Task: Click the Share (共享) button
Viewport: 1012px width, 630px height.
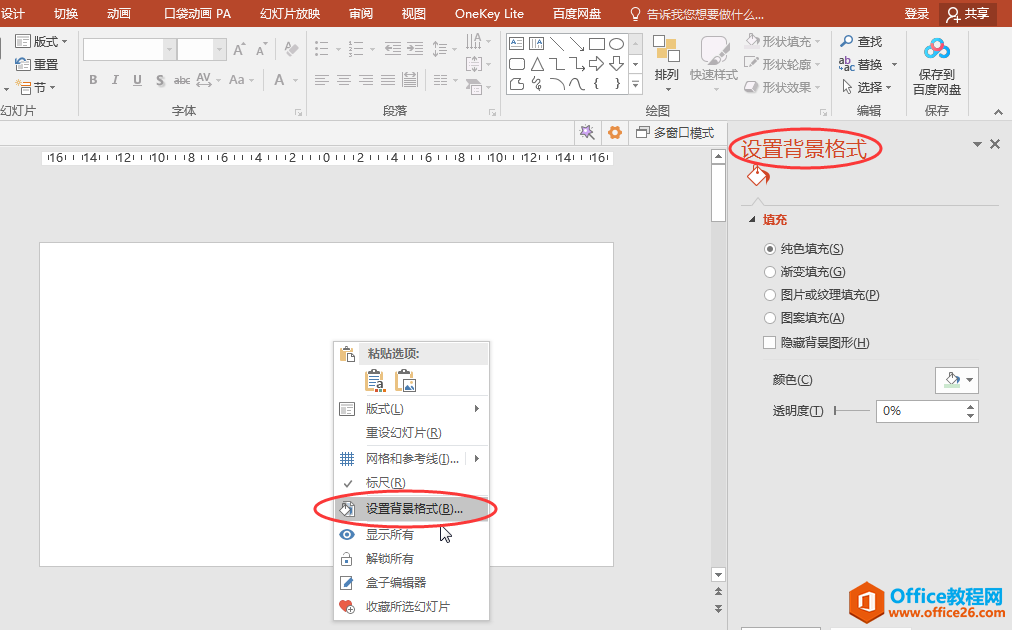Action: 968,14
